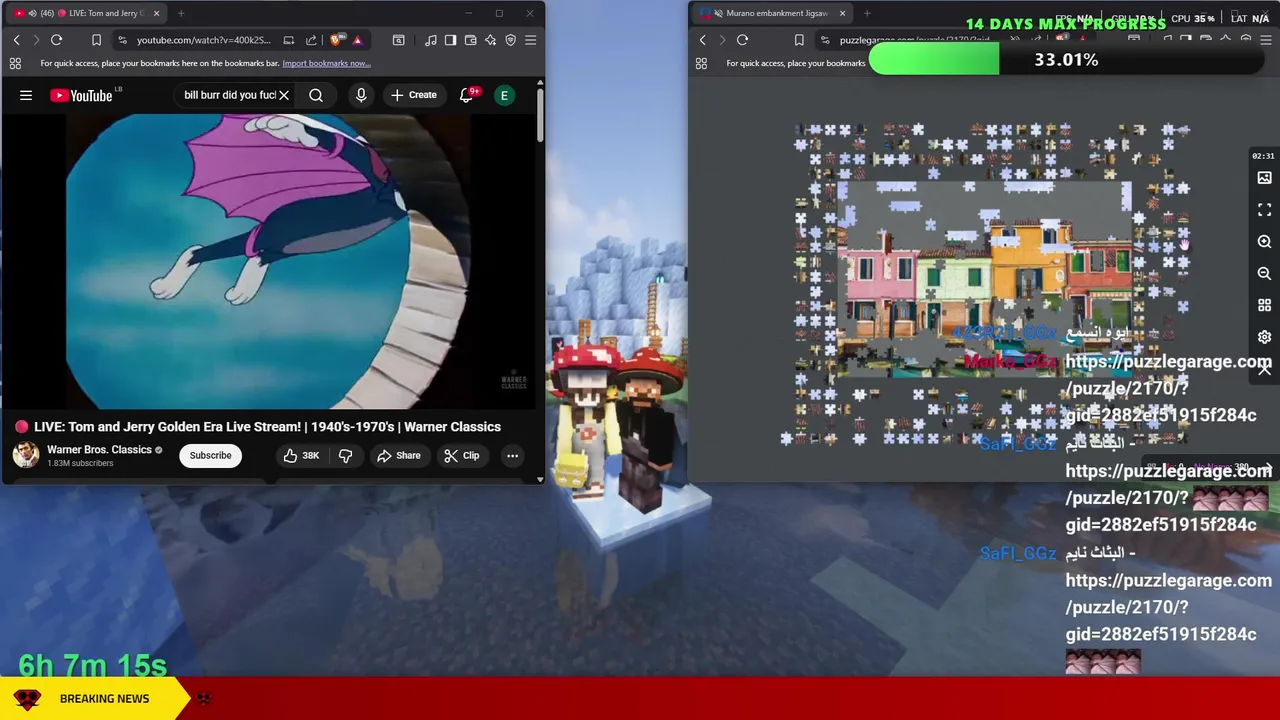Mute the Tom and Jerry tab audio icon
The width and height of the screenshot is (1280, 720).
32,13
